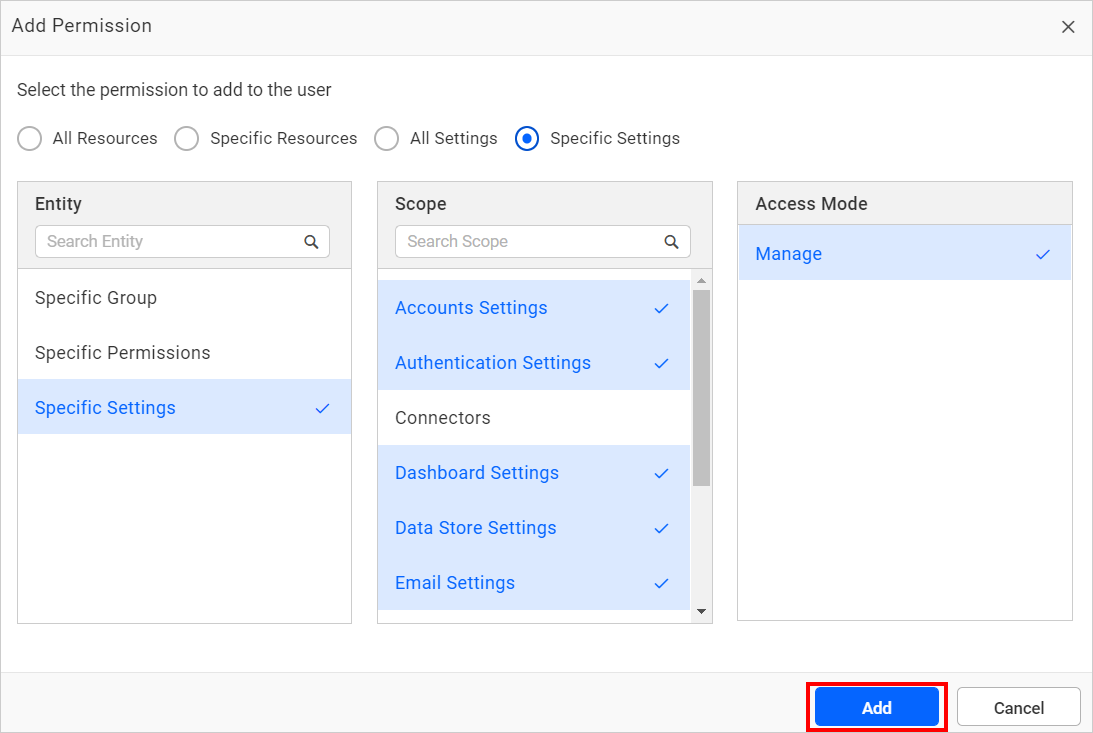The height and width of the screenshot is (733, 1093).
Task: Select the All Settings radio button
Action: [387, 138]
